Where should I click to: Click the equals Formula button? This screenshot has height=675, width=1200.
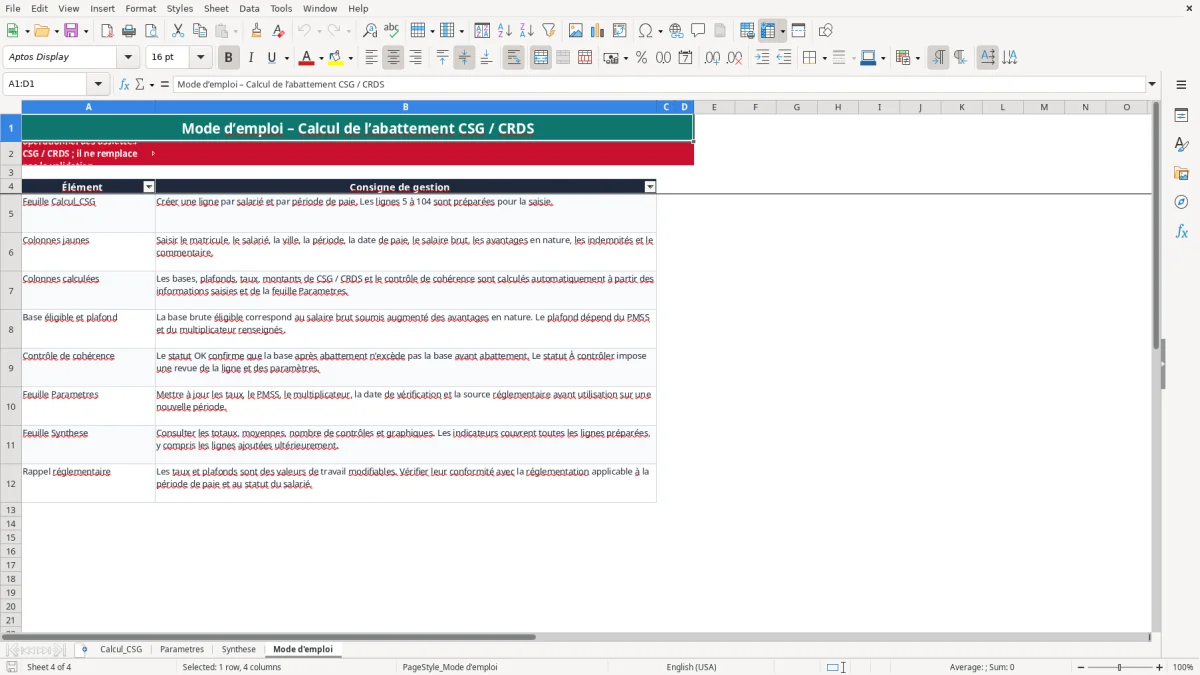[165, 84]
